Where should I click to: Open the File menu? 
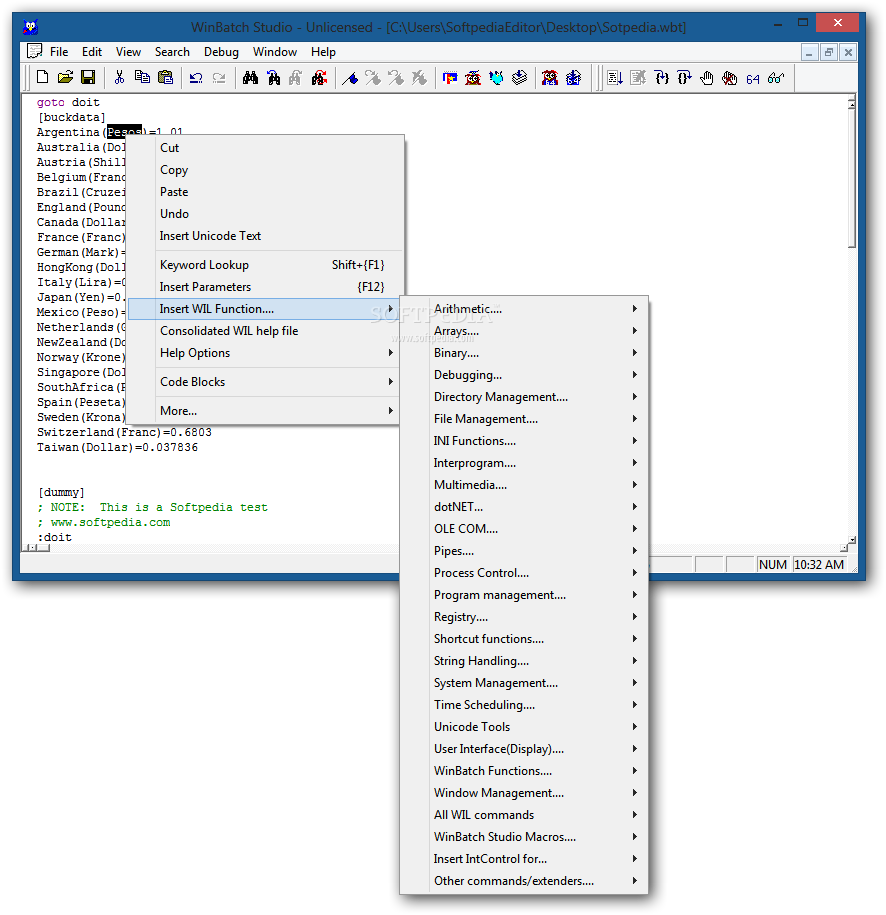(x=59, y=52)
